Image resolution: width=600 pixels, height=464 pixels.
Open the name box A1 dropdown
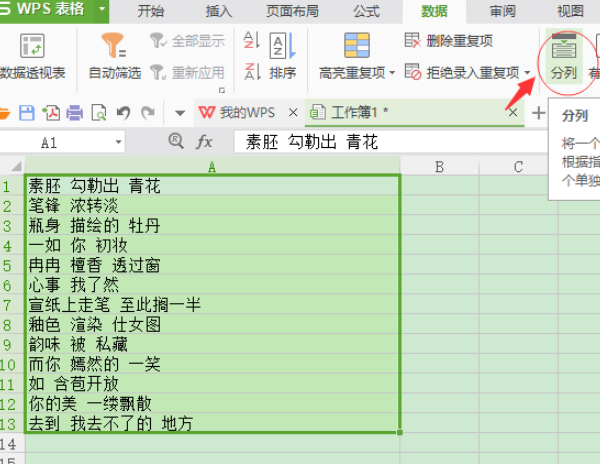coord(119,142)
